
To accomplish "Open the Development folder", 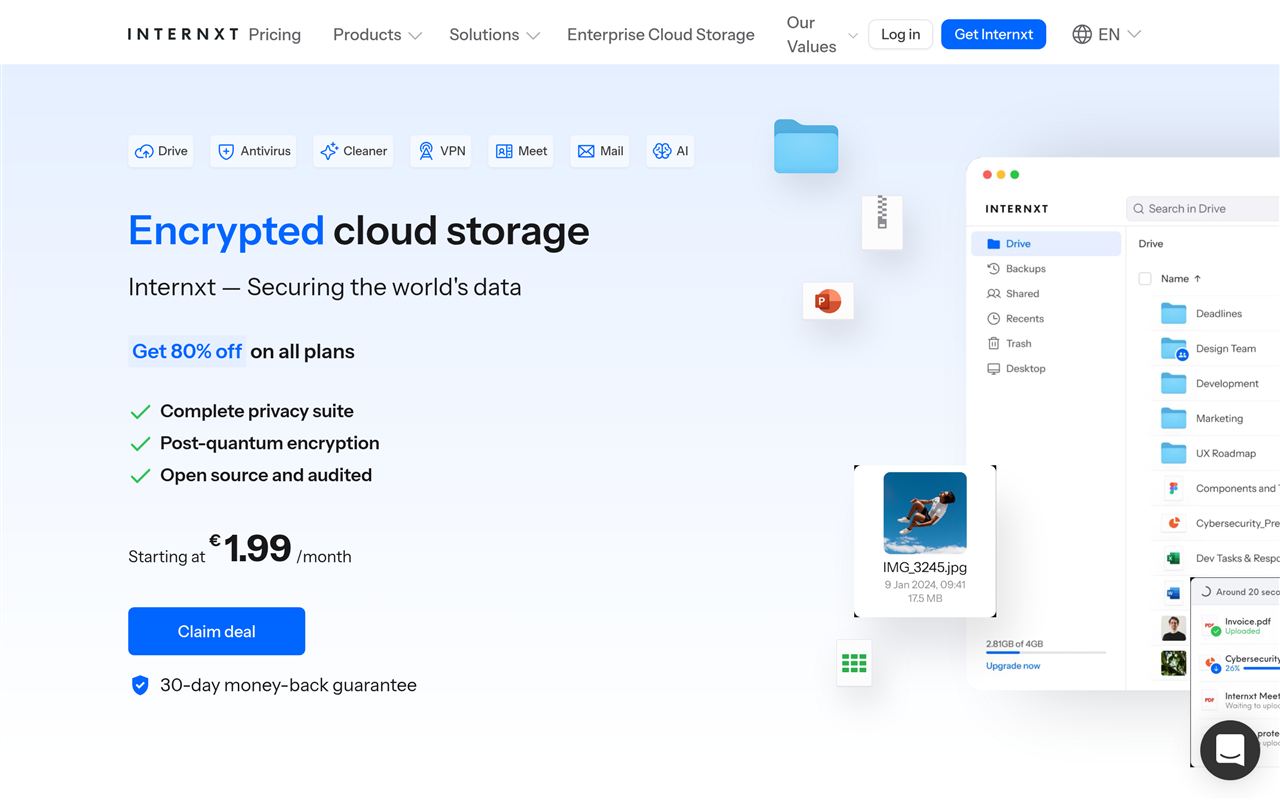I will point(1209,383).
